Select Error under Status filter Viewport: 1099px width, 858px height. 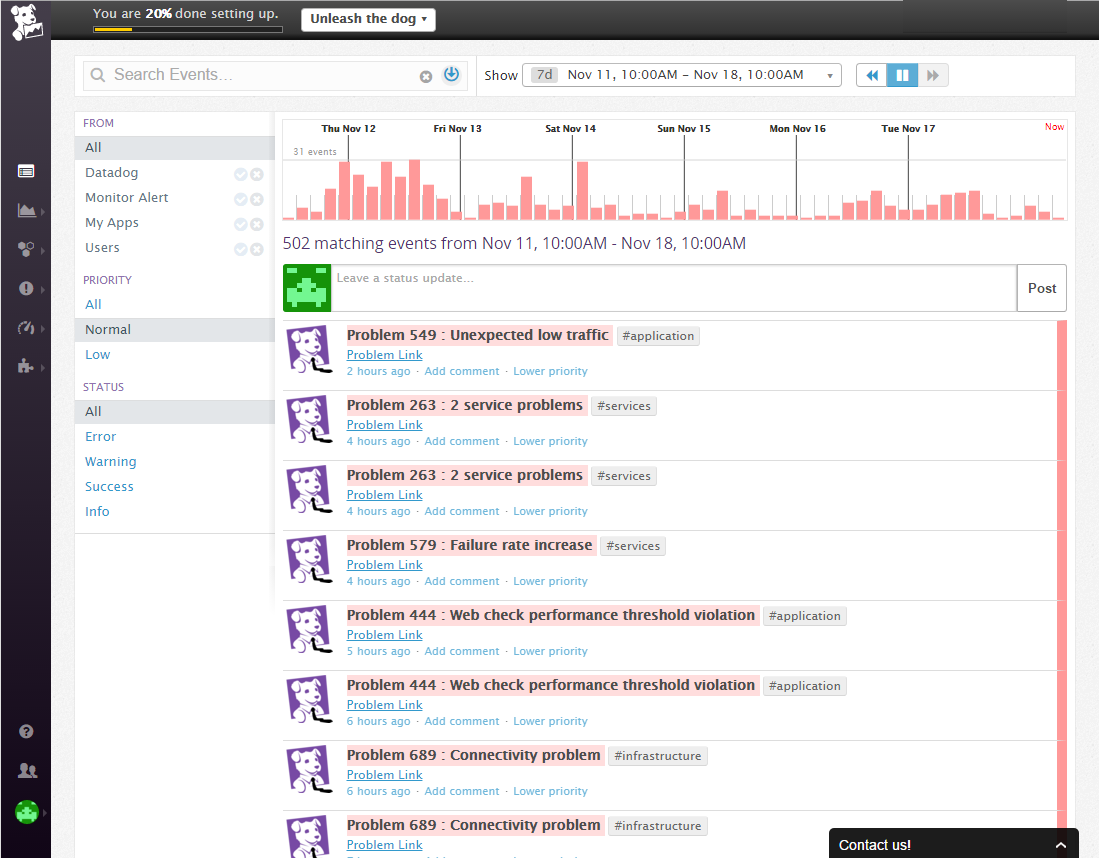click(x=101, y=437)
